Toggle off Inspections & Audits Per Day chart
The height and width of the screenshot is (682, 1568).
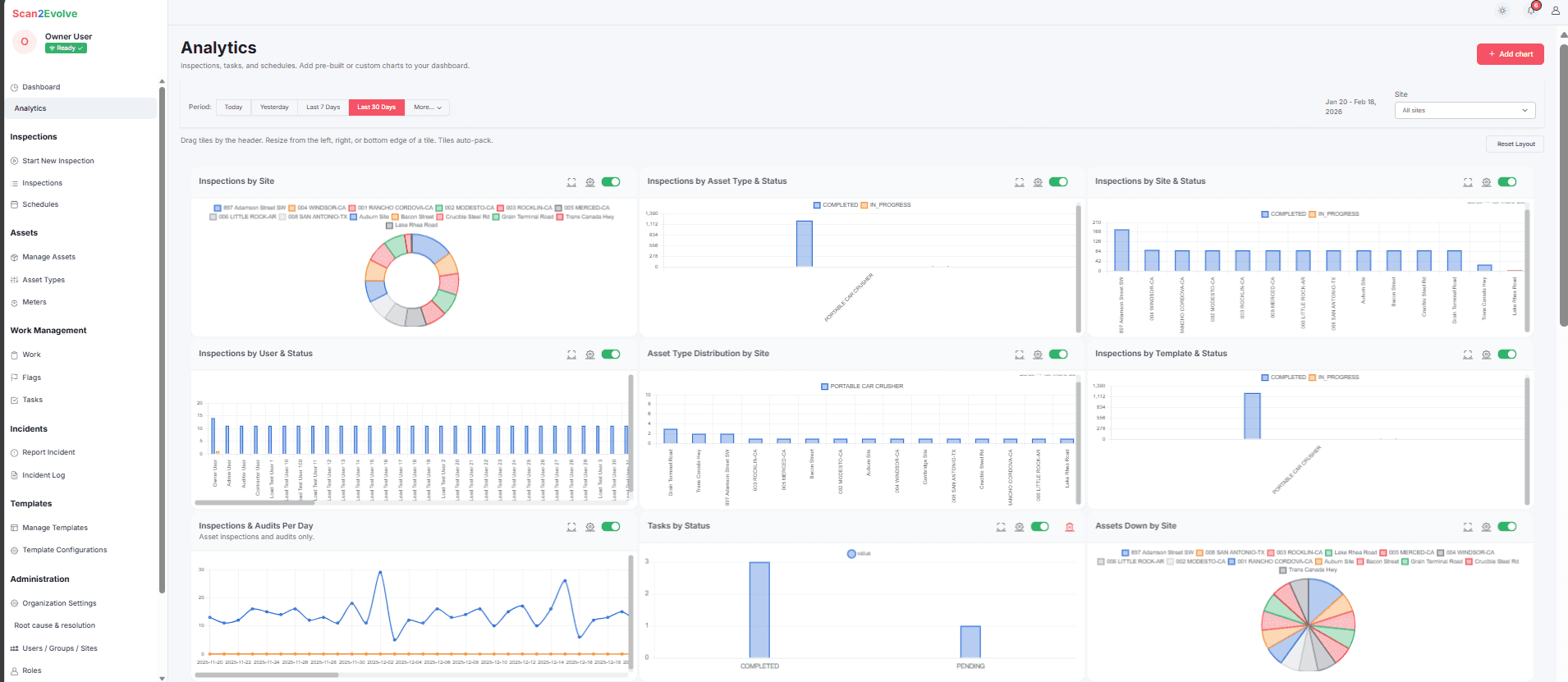coord(611,527)
